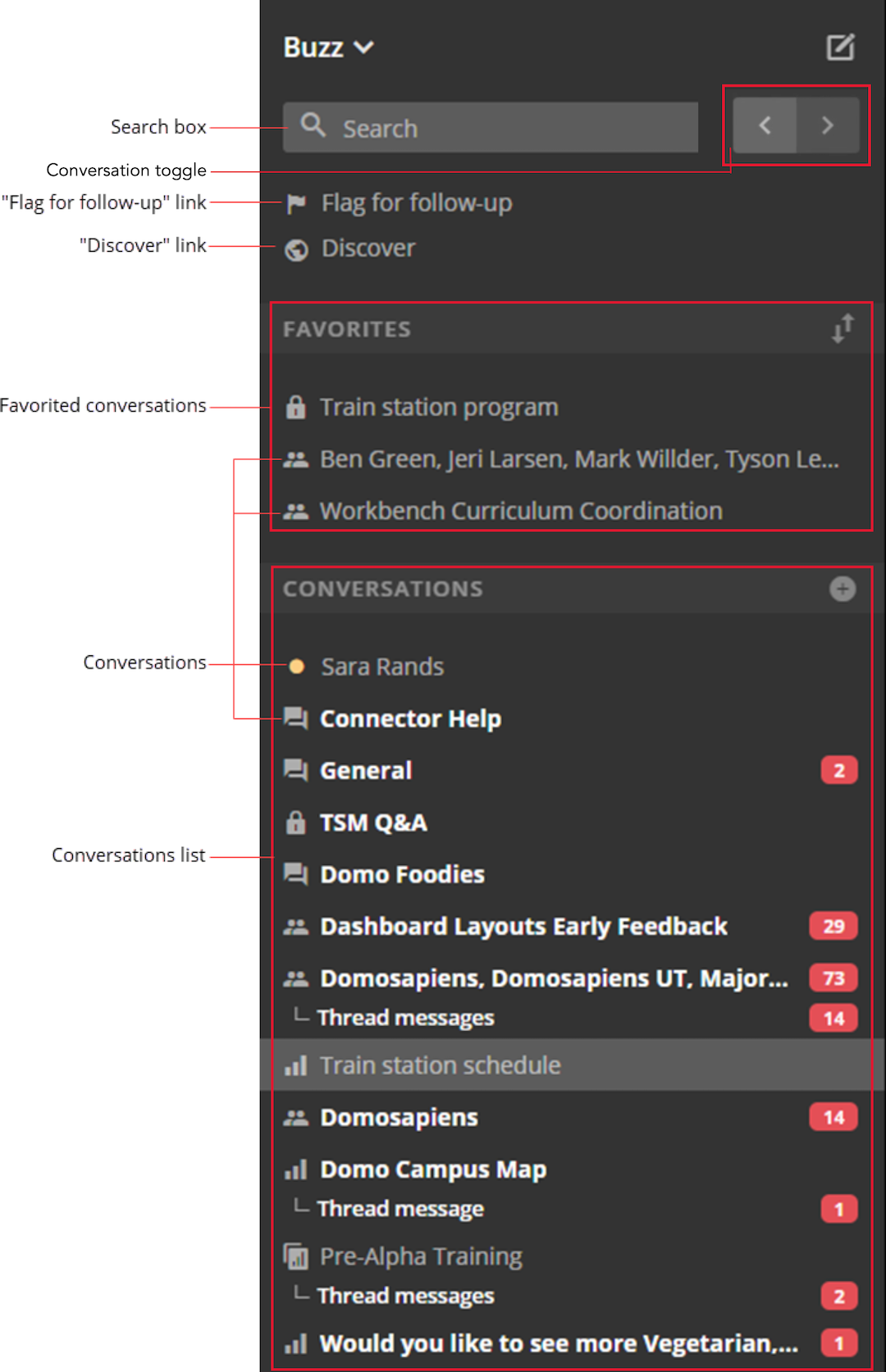Click the Favorites sort arrows icon

point(843,329)
